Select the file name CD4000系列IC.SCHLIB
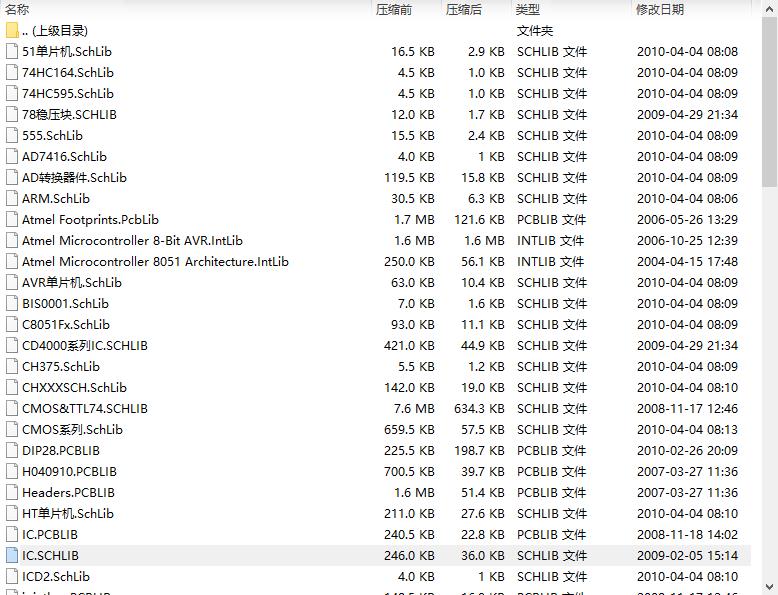Screen dimensions: 778x595 [85, 346]
